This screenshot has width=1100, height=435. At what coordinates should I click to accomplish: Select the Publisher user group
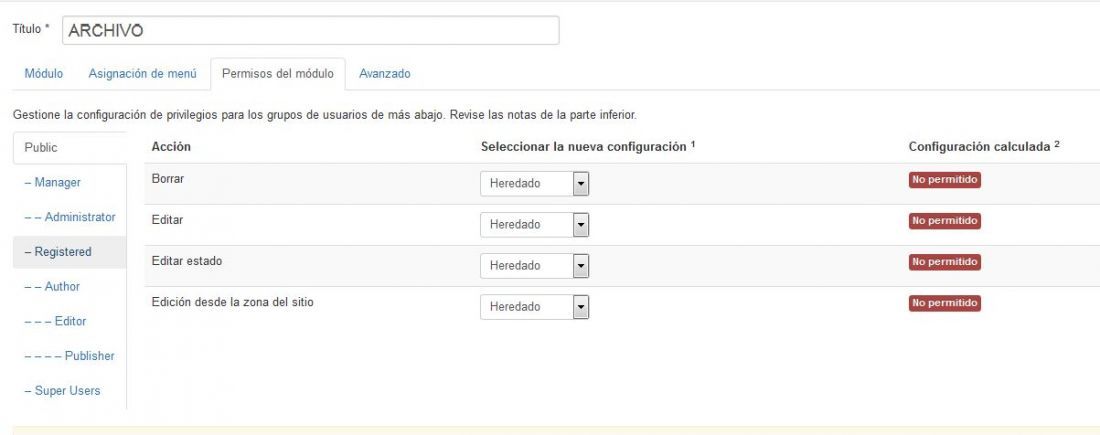pyautogui.click(x=69, y=356)
